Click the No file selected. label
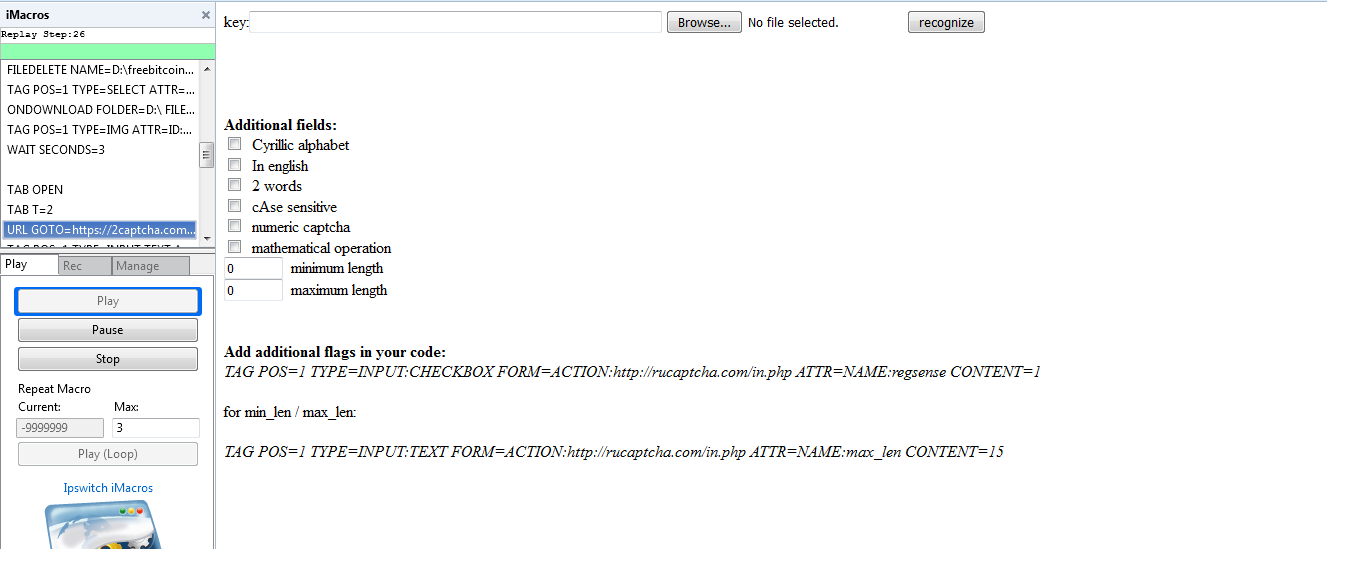Viewport: 1360px width, 565px height. click(x=793, y=22)
